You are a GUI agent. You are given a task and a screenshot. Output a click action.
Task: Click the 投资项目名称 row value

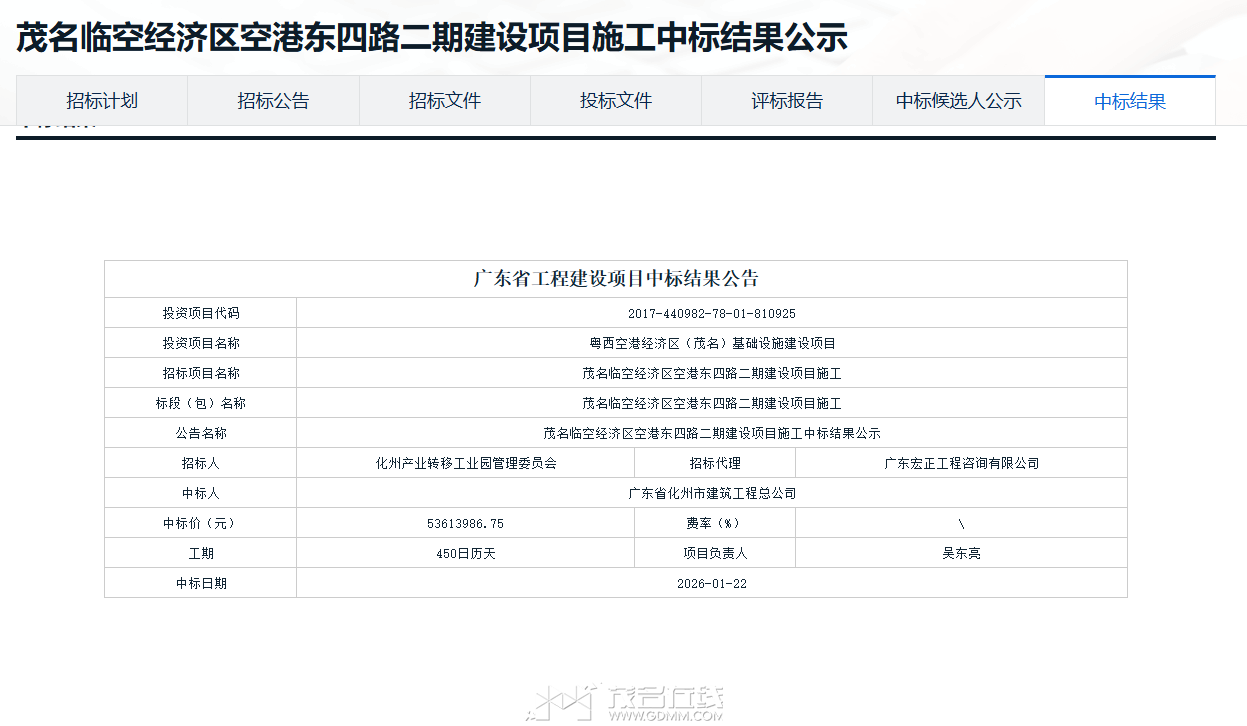[x=710, y=342]
